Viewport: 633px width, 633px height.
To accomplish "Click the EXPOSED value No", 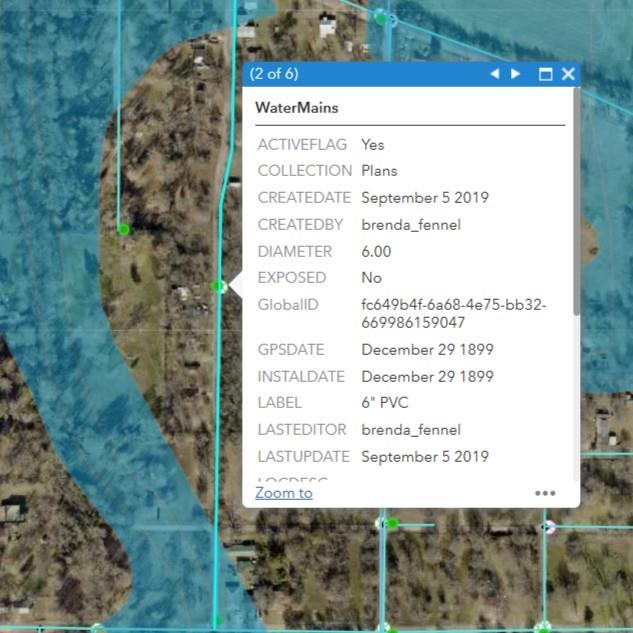I will [x=371, y=278].
